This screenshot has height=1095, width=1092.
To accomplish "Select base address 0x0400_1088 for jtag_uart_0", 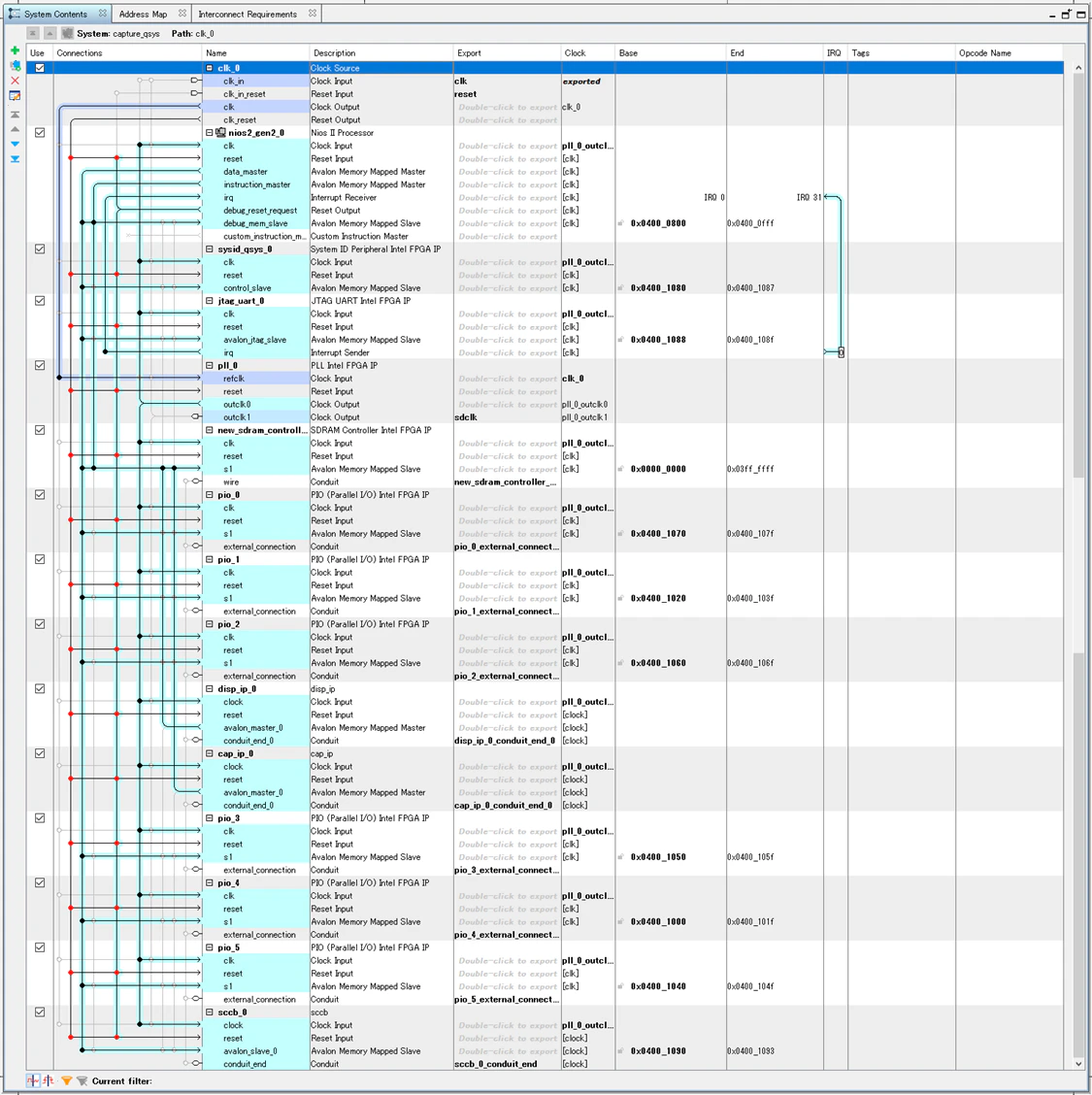I will tap(658, 340).
